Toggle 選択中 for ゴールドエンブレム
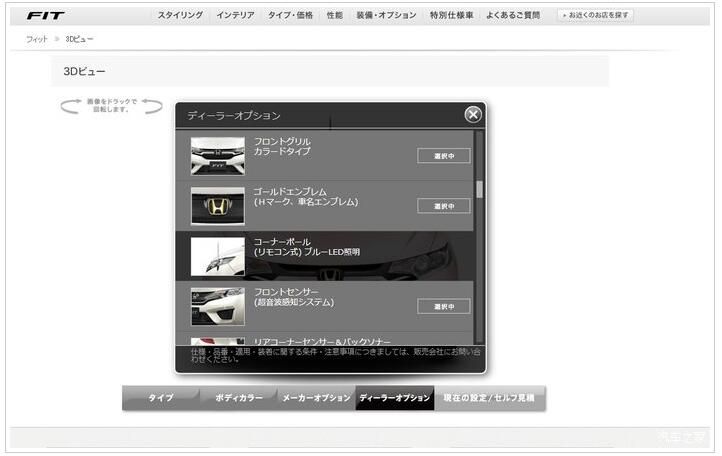Viewport: 722px width, 456px height. coord(444,206)
